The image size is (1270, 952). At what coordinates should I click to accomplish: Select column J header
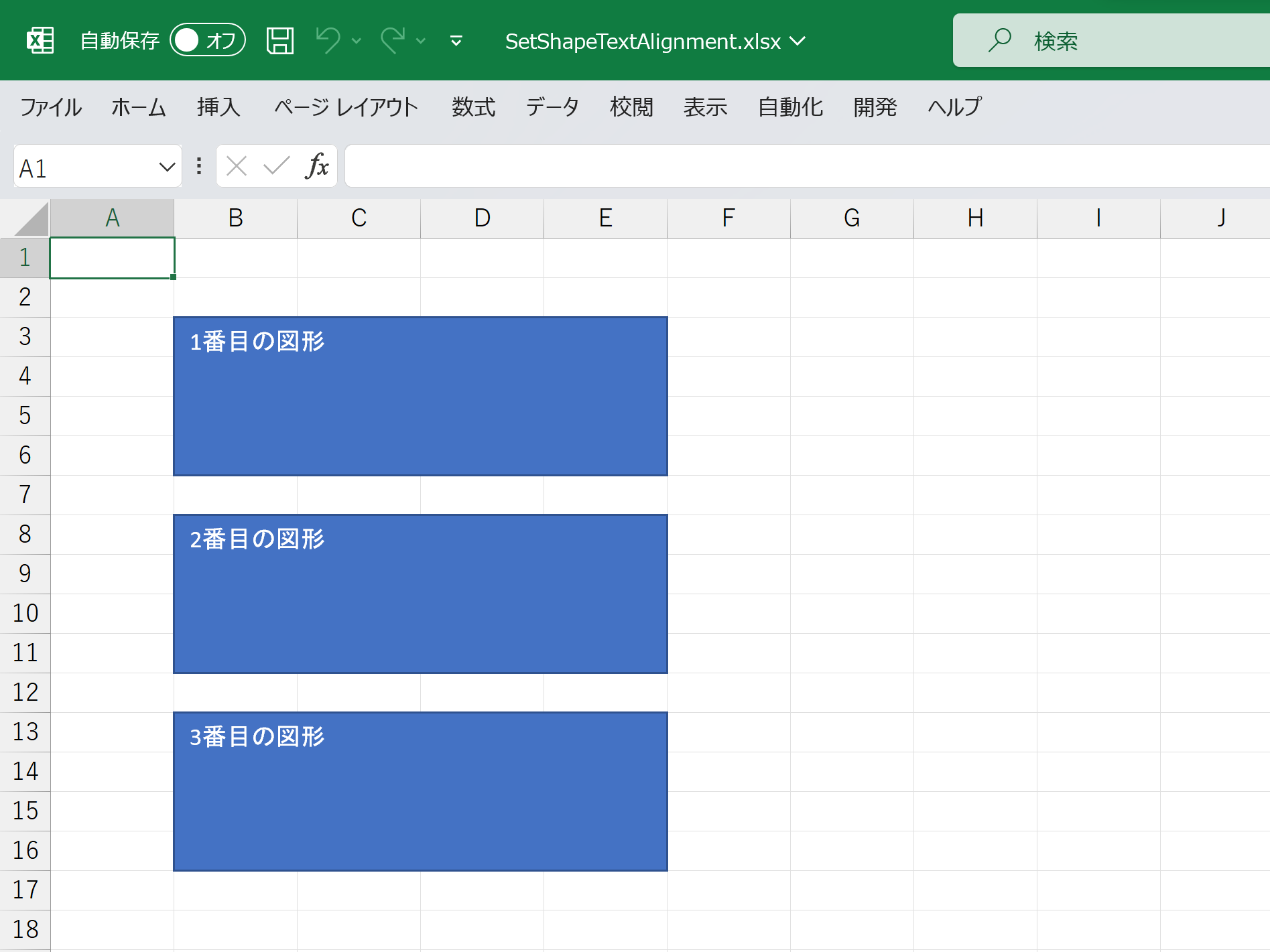click(x=1216, y=218)
